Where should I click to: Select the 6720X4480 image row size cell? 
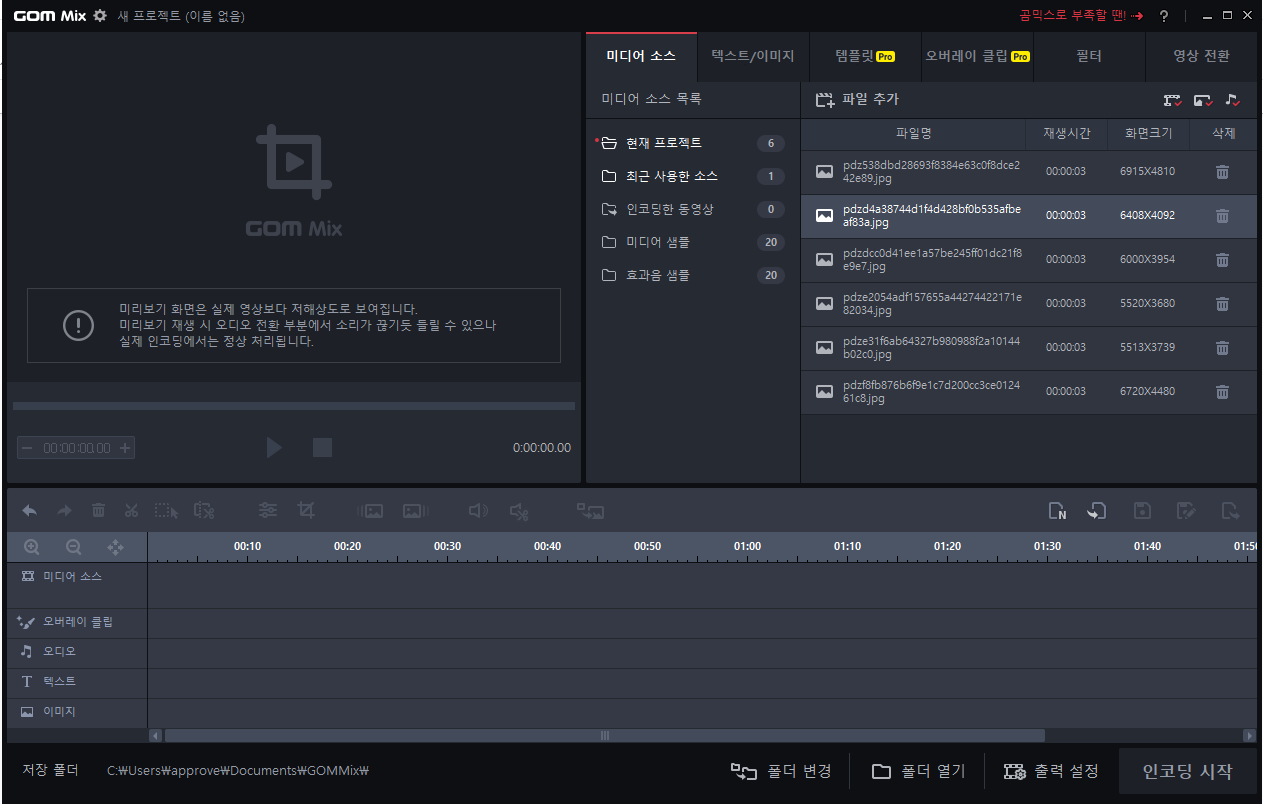pyautogui.click(x=1147, y=392)
